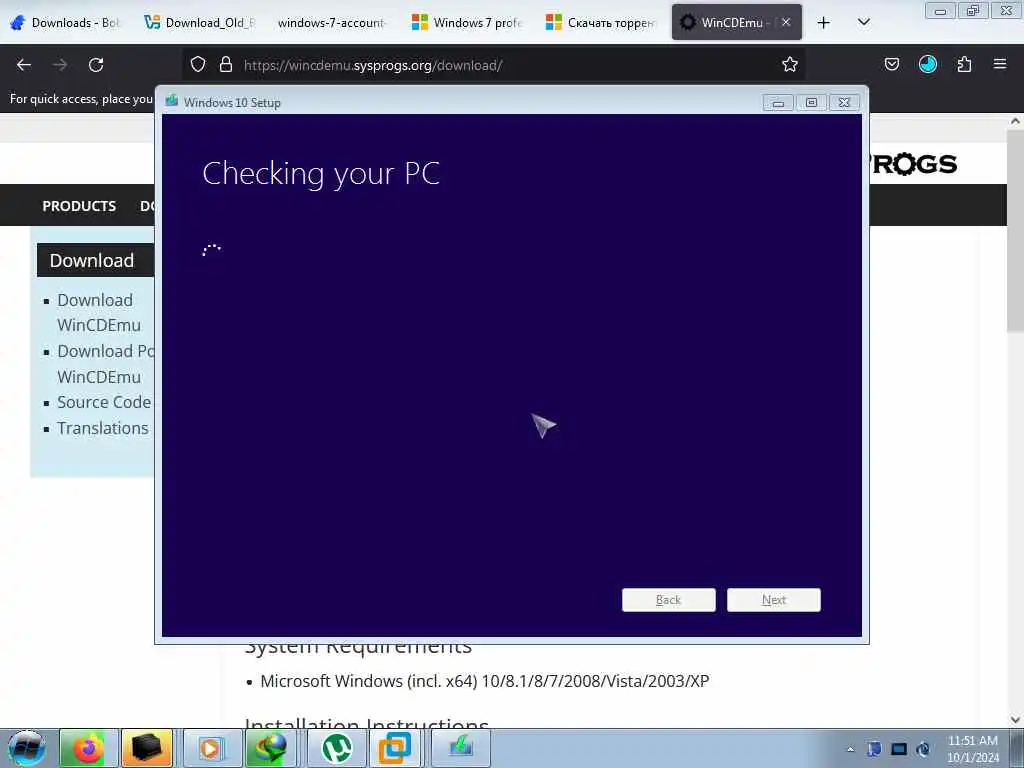Open the Firefox account profile icon
Viewport: 1024px width, 768px height.
click(x=927, y=65)
